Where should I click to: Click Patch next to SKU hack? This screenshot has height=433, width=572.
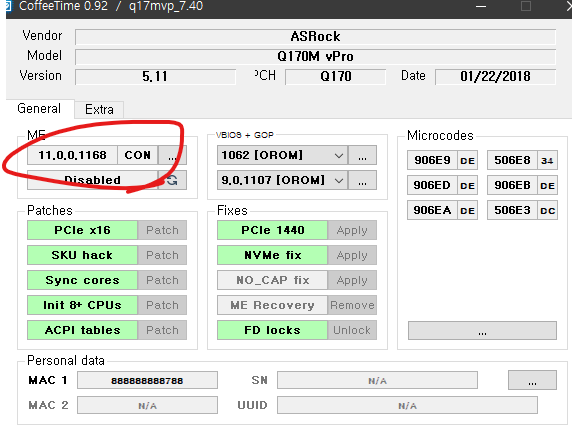click(162, 255)
